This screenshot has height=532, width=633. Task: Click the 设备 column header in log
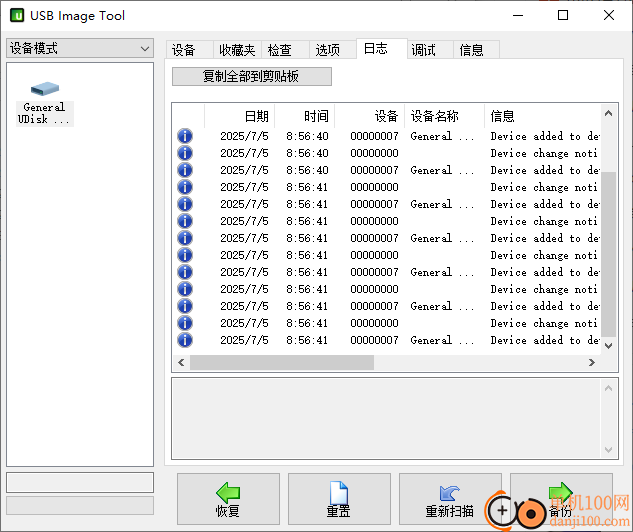click(369, 116)
